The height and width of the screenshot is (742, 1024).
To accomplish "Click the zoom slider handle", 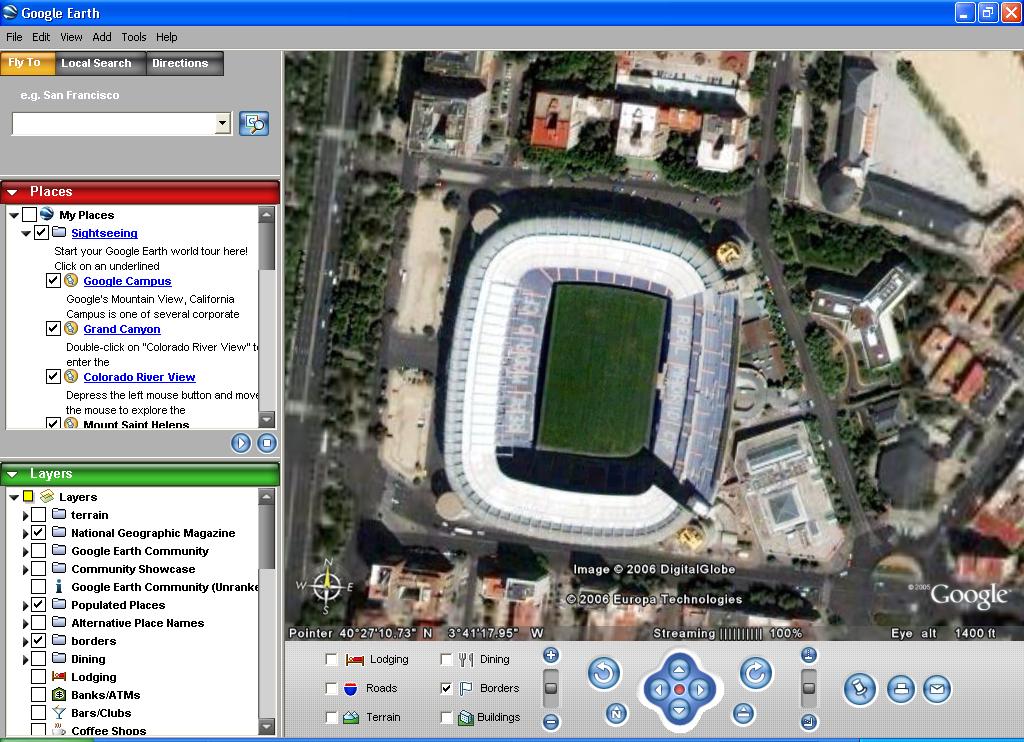I will 551,688.
